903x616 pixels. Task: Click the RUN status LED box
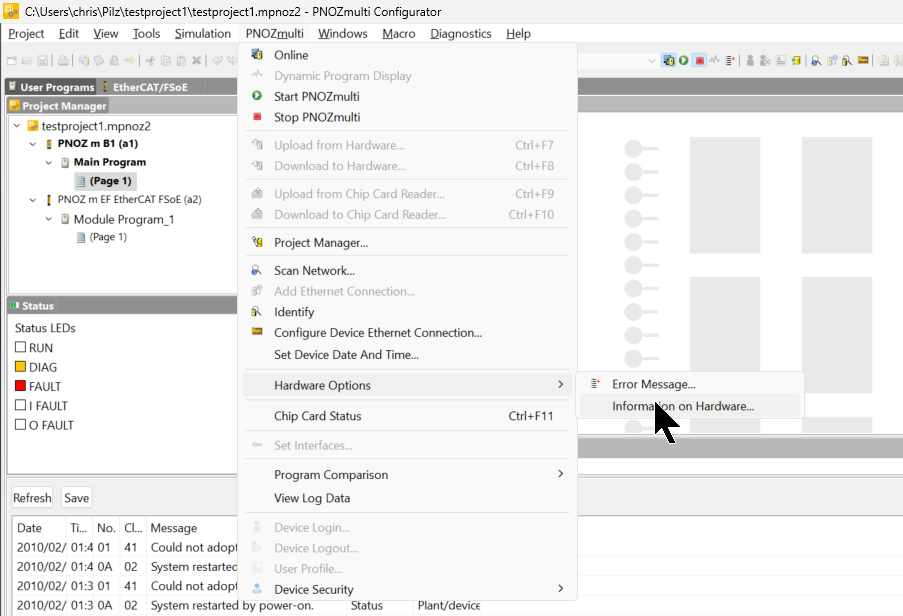pyautogui.click(x=20, y=347)
